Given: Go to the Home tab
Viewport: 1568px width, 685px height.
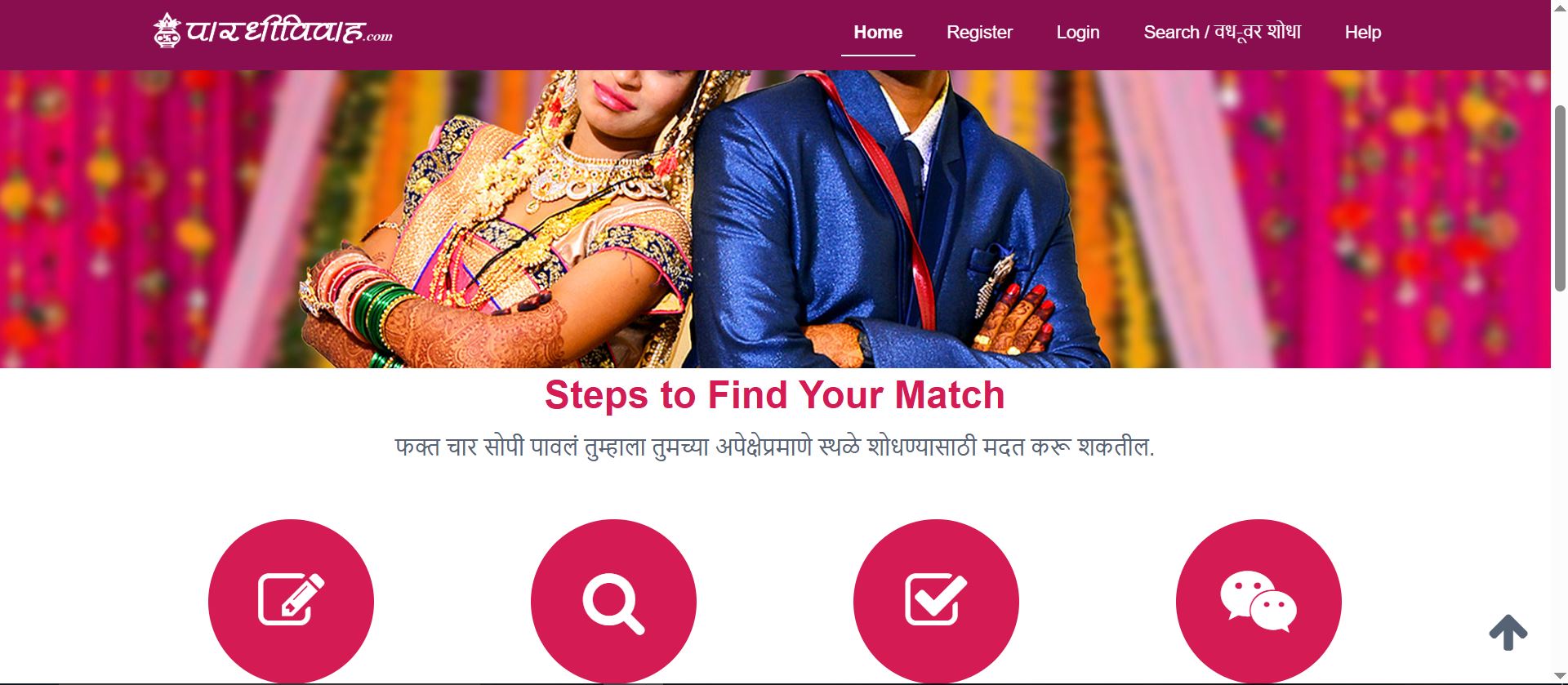Looking at the screenshot, I should (878, 33).
